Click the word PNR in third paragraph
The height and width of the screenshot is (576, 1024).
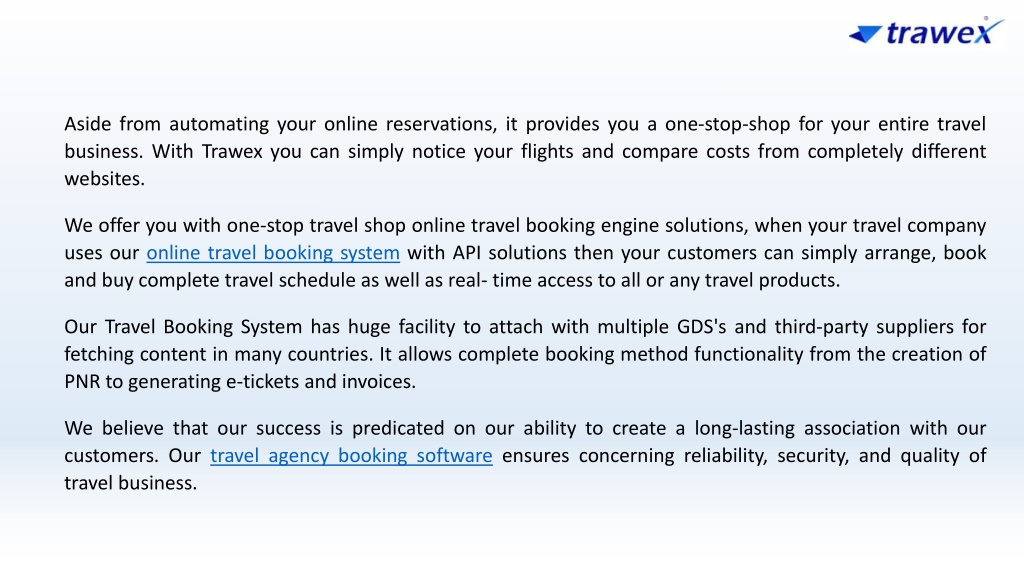[82, 381]
